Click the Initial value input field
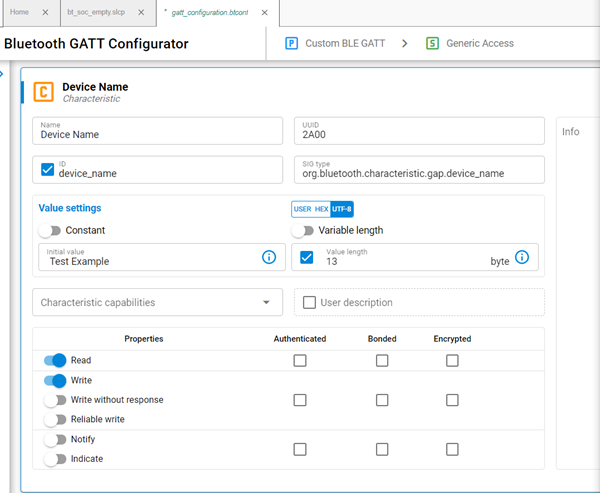 pos(150,261)
